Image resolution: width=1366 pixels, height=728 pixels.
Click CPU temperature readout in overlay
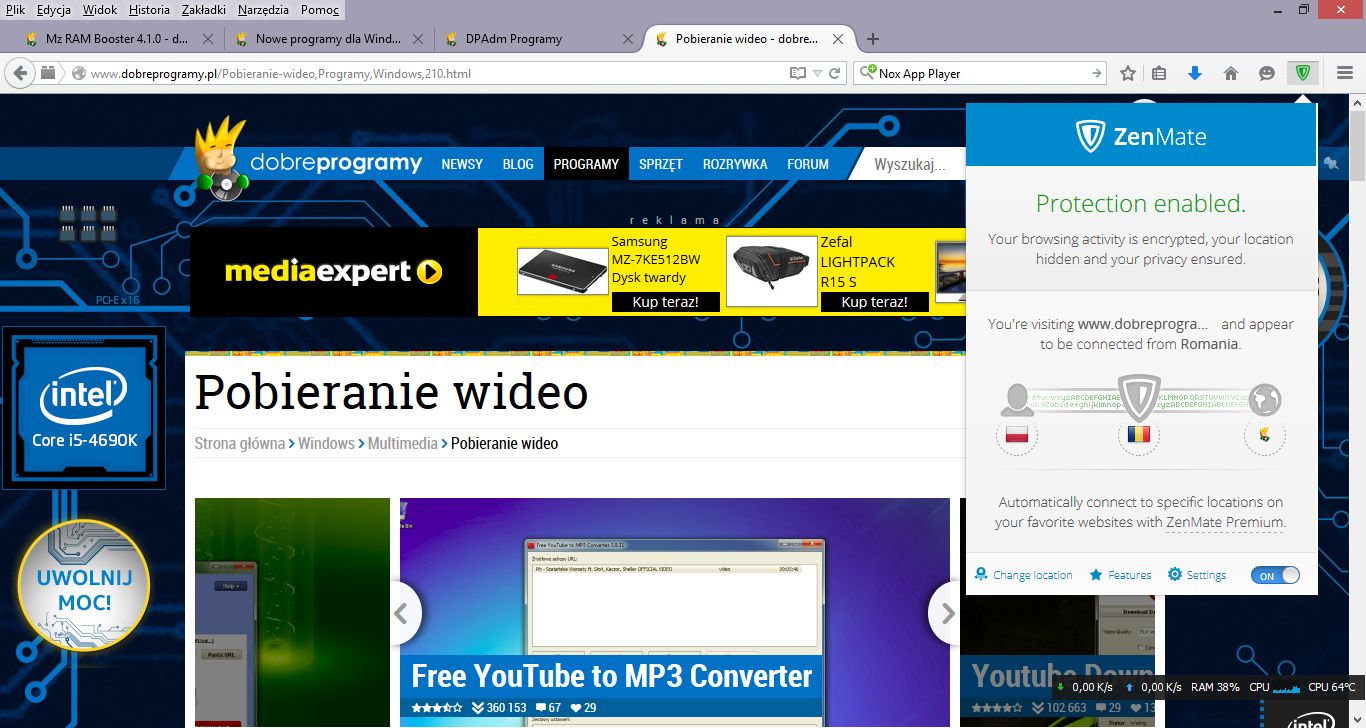pos(1331,687)
